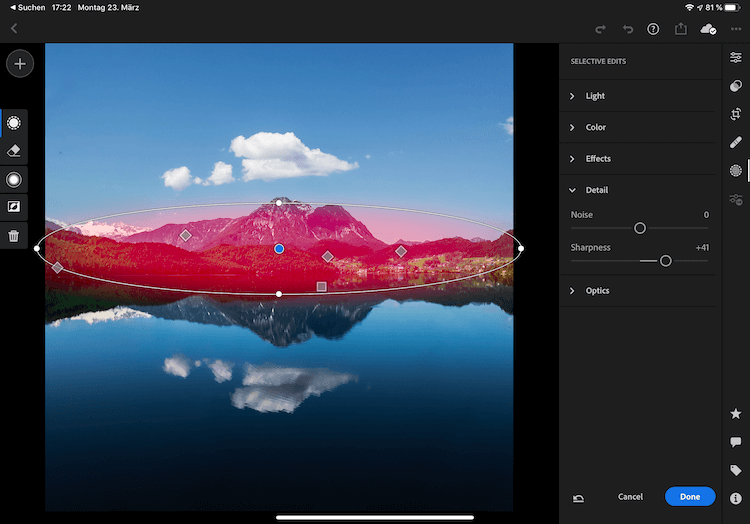This screenshot has width=750, height=524.
Task: Tap the battery indicator in status bar
Action: [732, 8]
